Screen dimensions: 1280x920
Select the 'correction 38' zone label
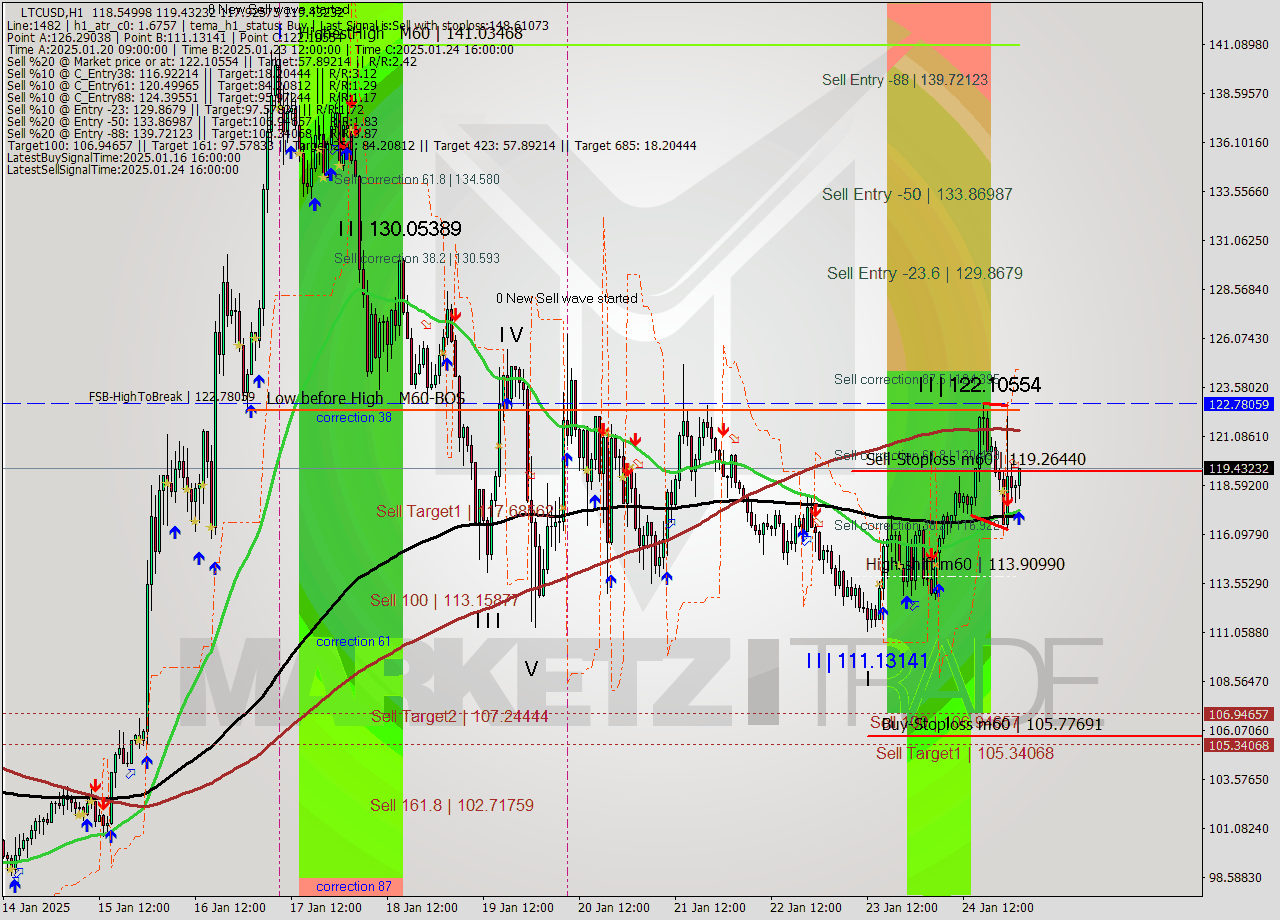click(x=354, y=417)
